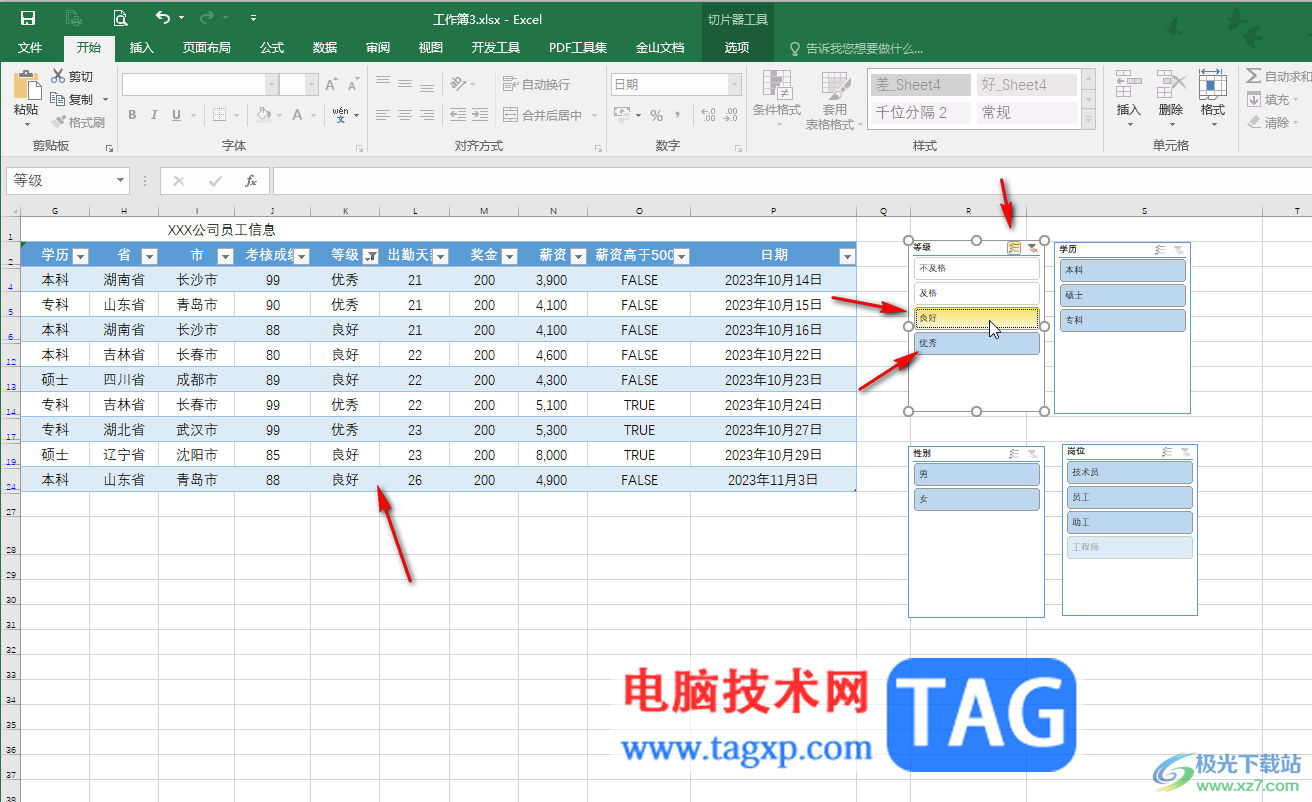Open the font name combo box dropdown
The height and width of the screenshot is (802, 1312).
271,85
